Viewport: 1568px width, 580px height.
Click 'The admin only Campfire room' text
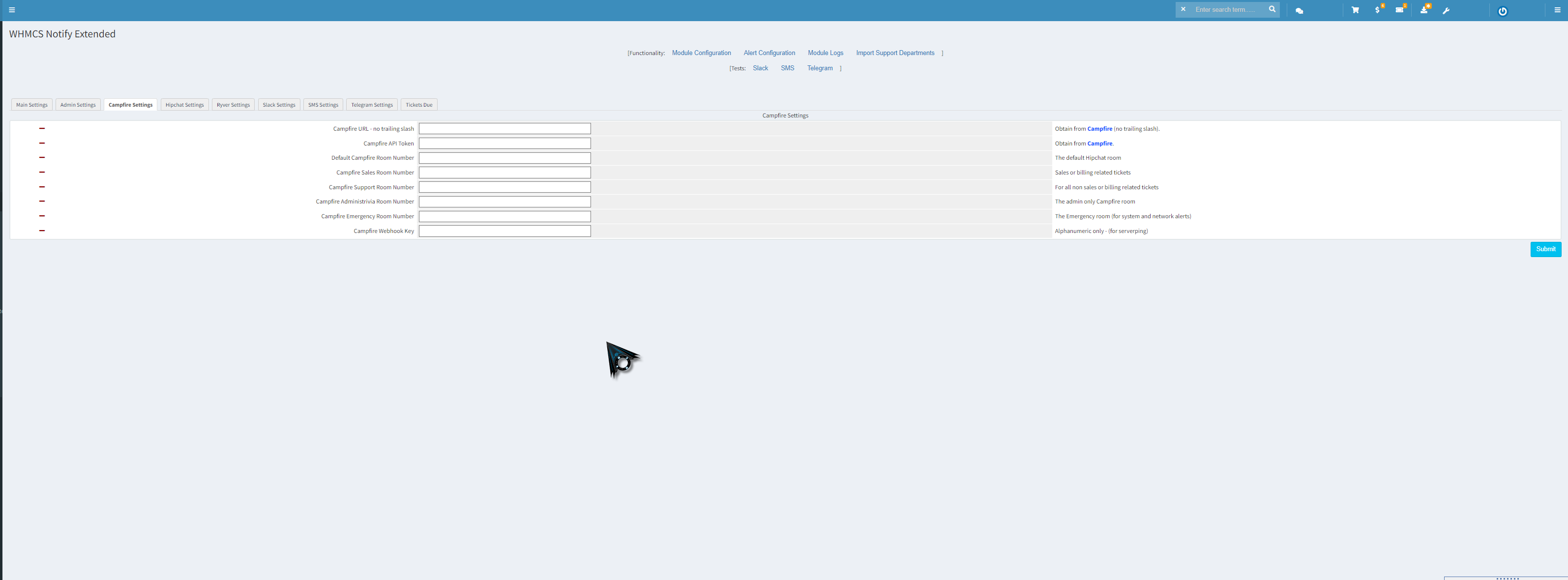[1095, 202]
